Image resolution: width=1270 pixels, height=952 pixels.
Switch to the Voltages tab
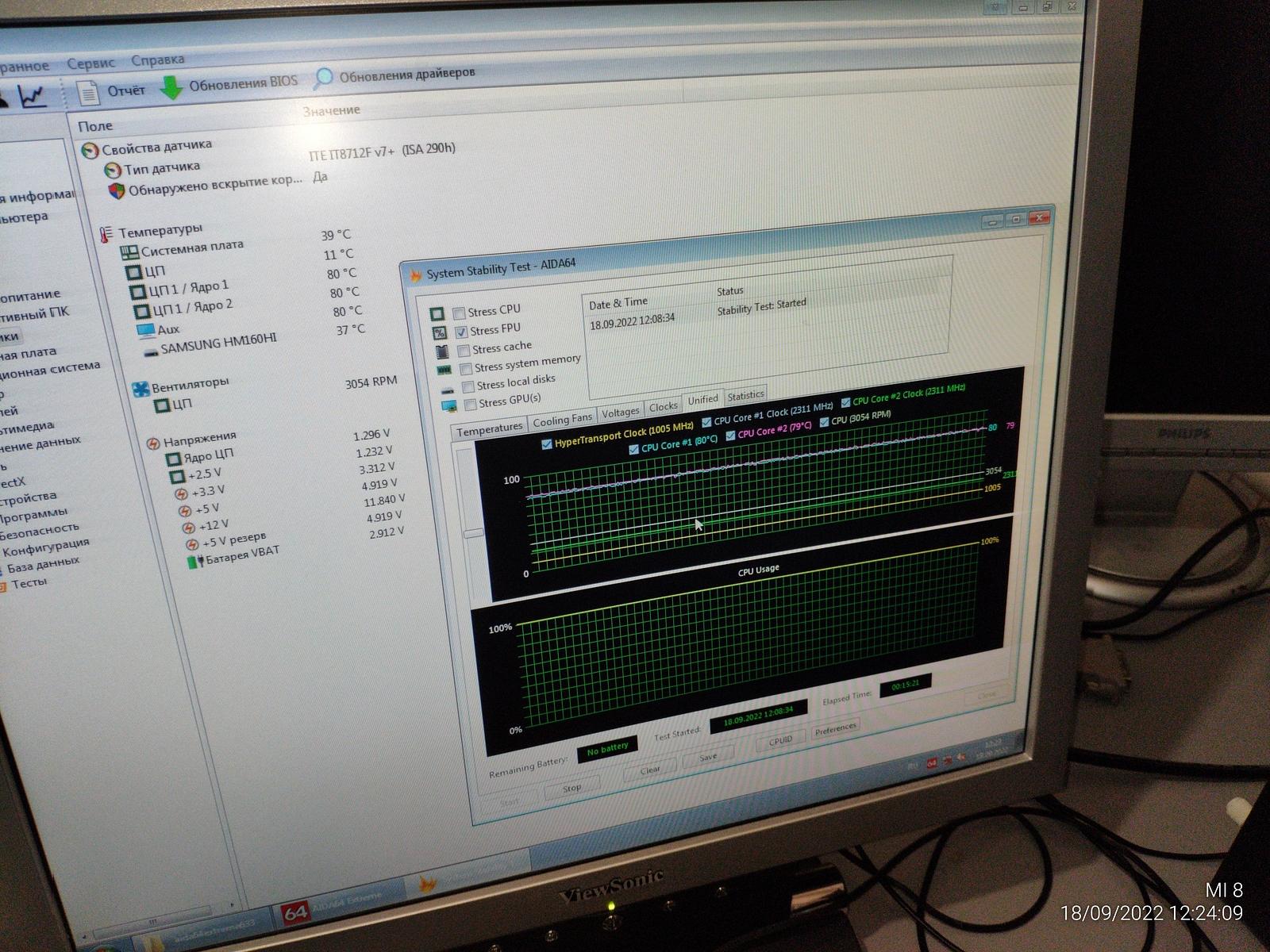point(621,413)
